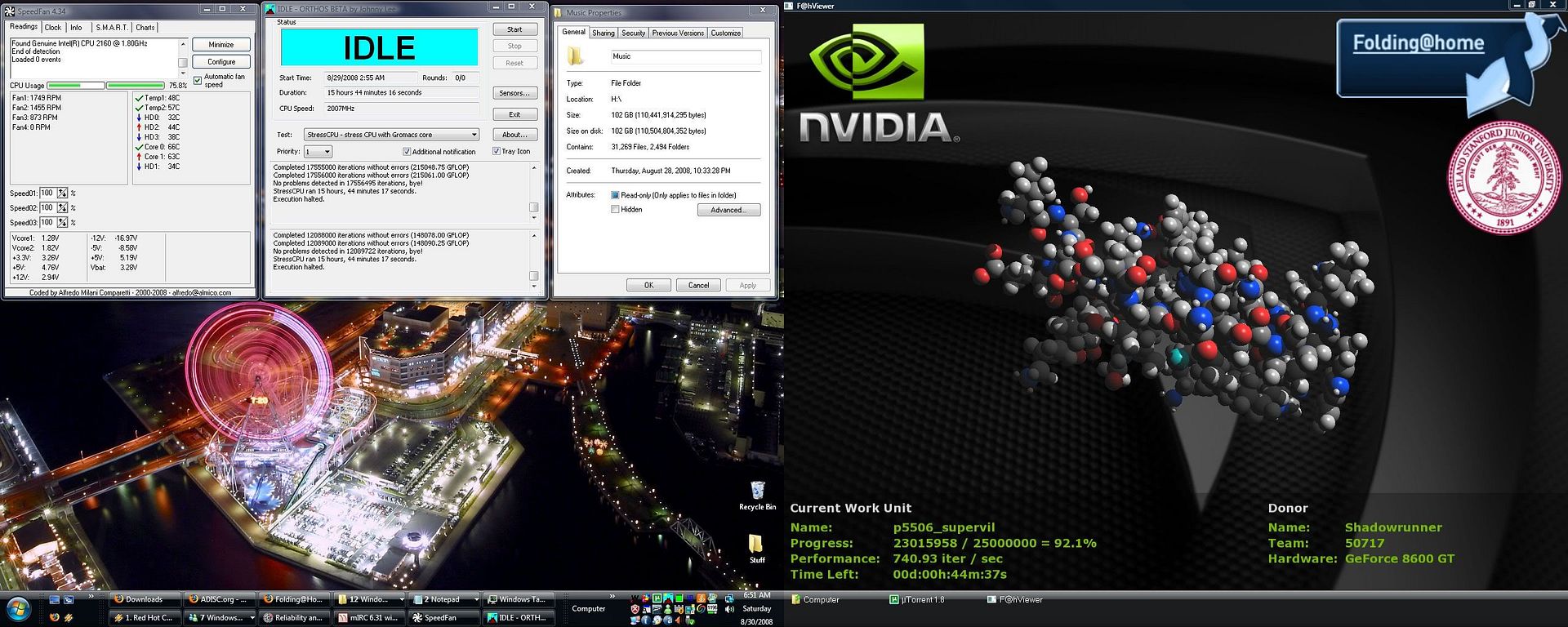
Task: Expand the Quick Launch overflow chevron
Action: [x=91, y=597]
